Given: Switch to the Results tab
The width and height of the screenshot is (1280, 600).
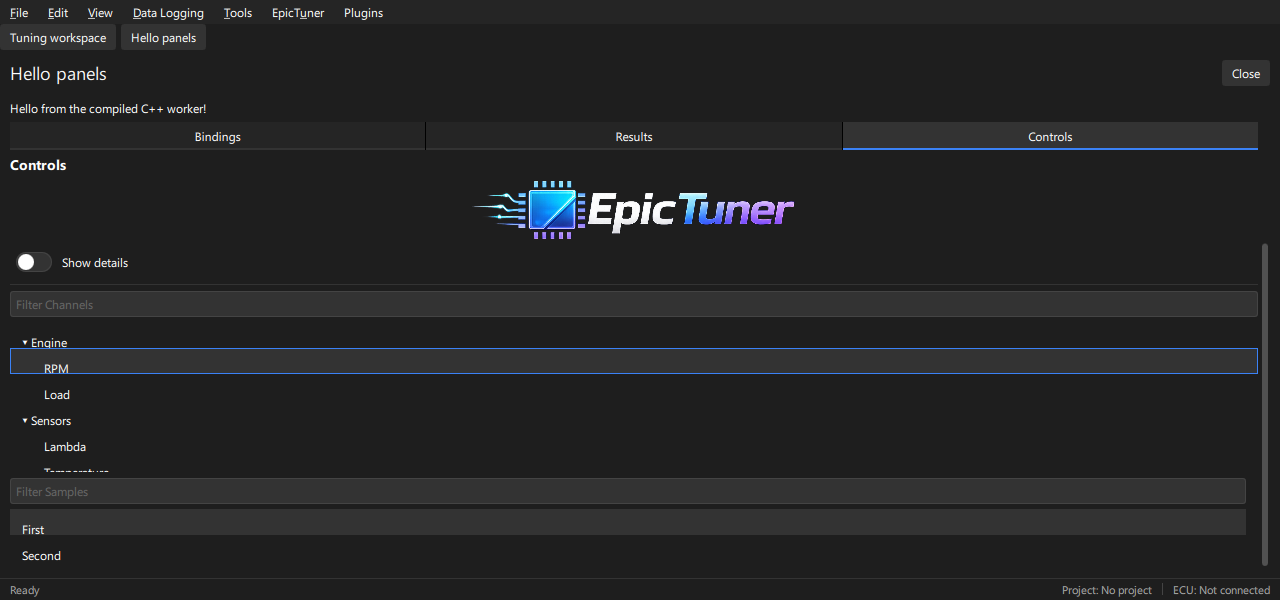Looking at the screenshot, I should (x=634, y=137).
